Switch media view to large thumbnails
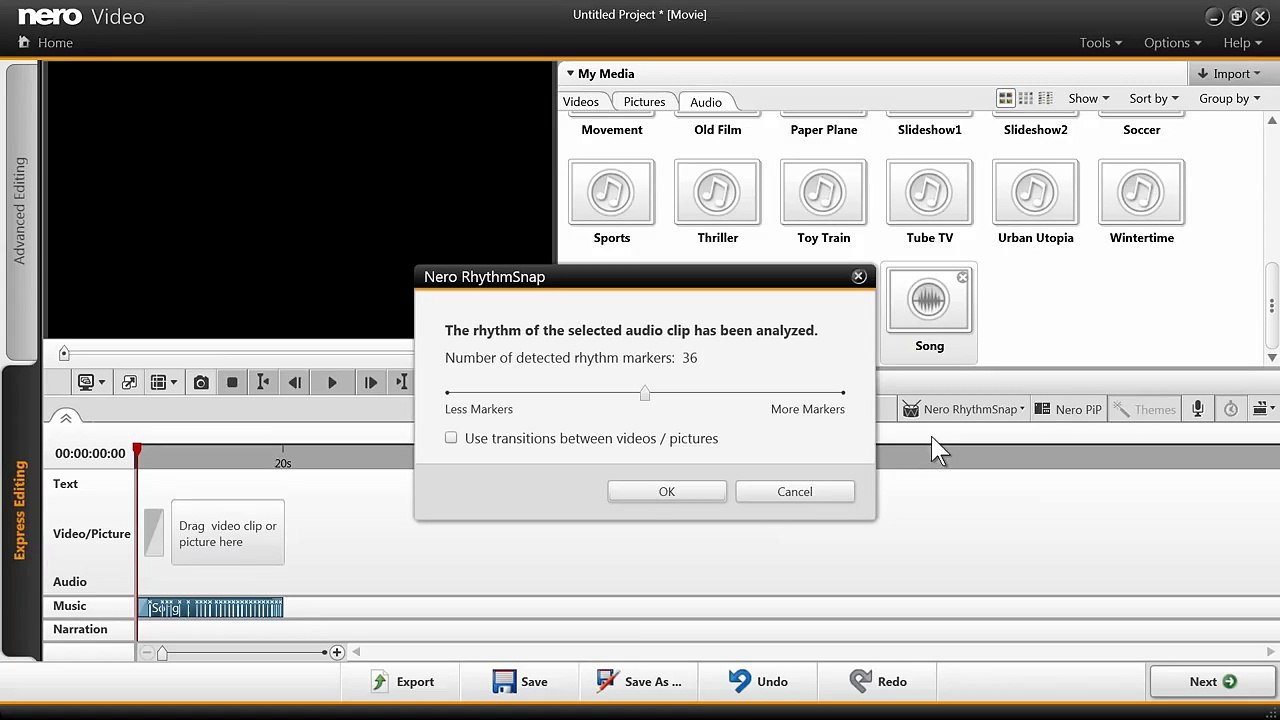This screenshot has width=1280, height=720. pos(1006,98)
